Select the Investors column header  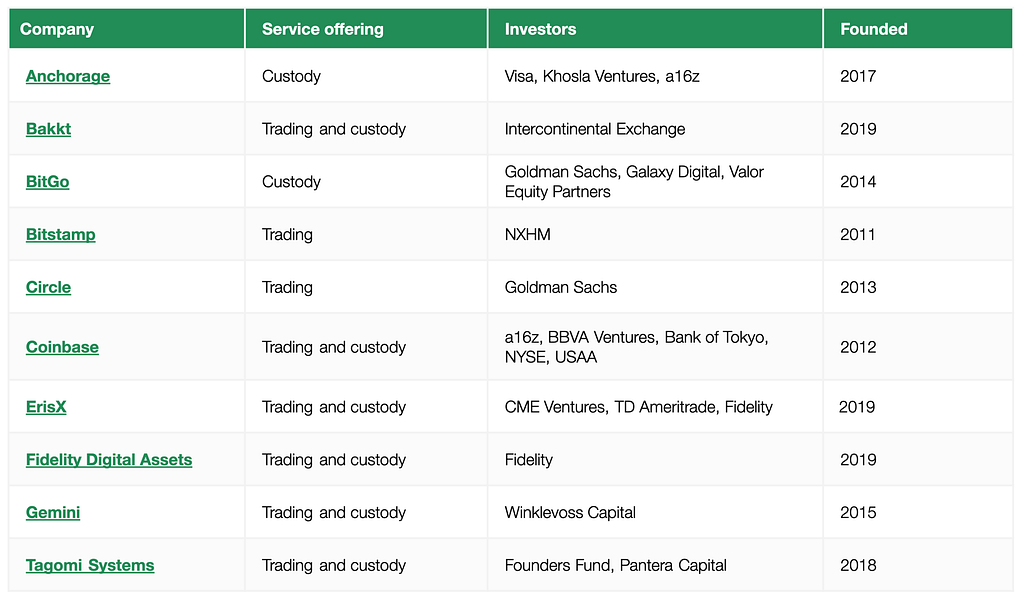coord(540,29)
